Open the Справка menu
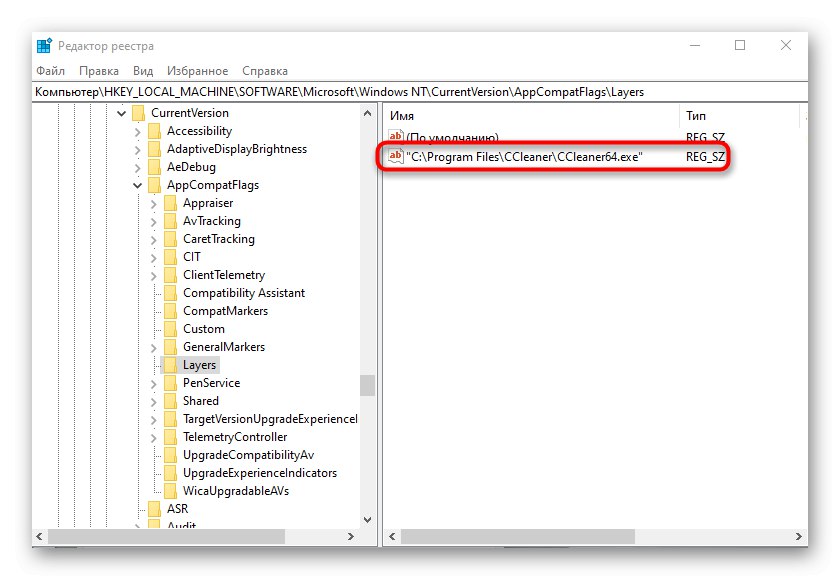 (265, 71)
